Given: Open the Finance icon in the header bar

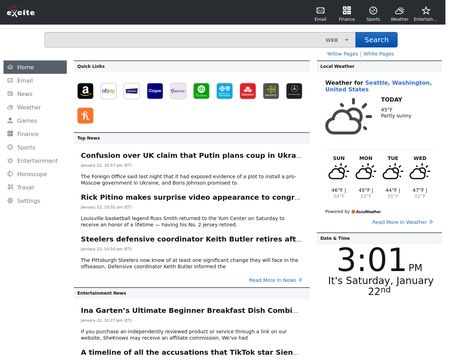Looking at the screenshot, I should pos(347,14).
